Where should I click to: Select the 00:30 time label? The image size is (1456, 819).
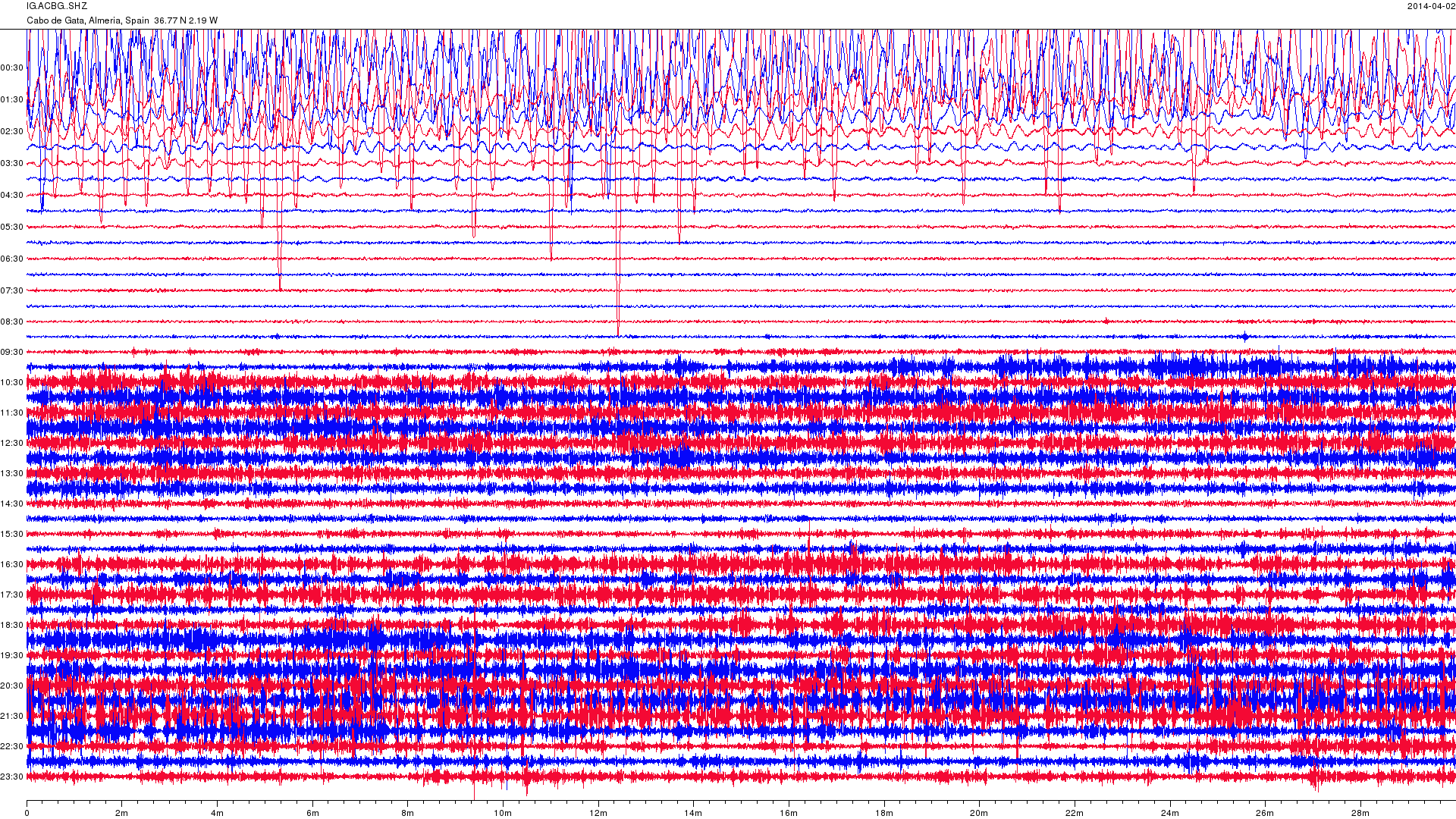coord(12,68)
